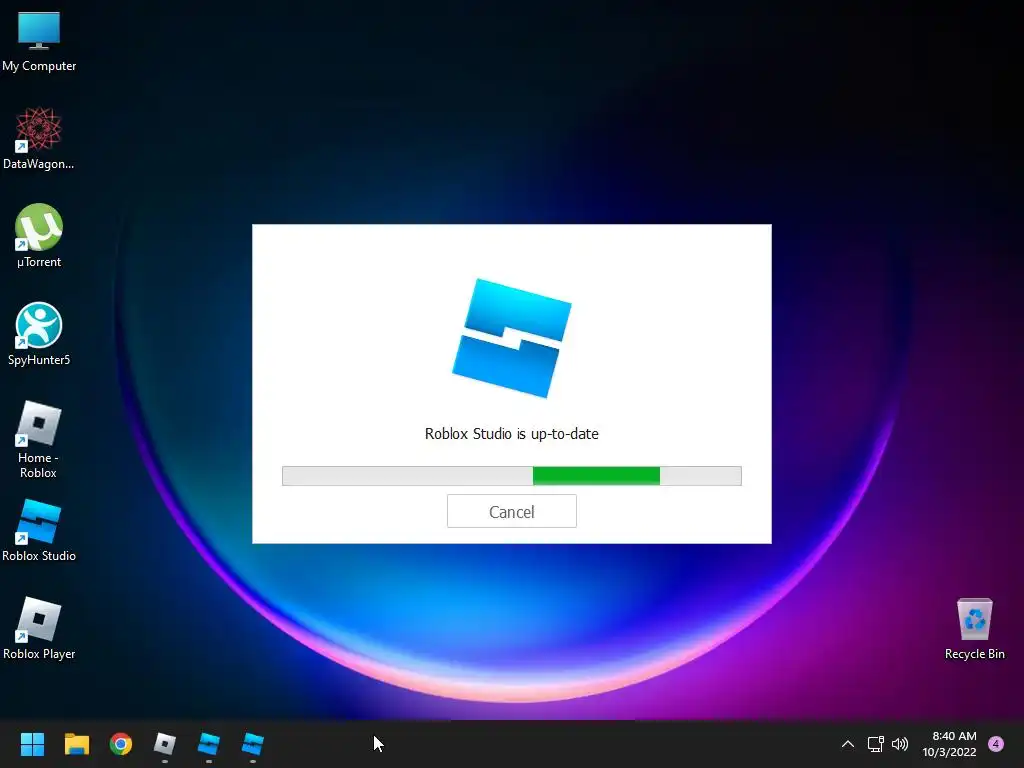Select the µTorrent desktop shortcut
This screenshot has width=1024, height=768.
click(39, 236)
